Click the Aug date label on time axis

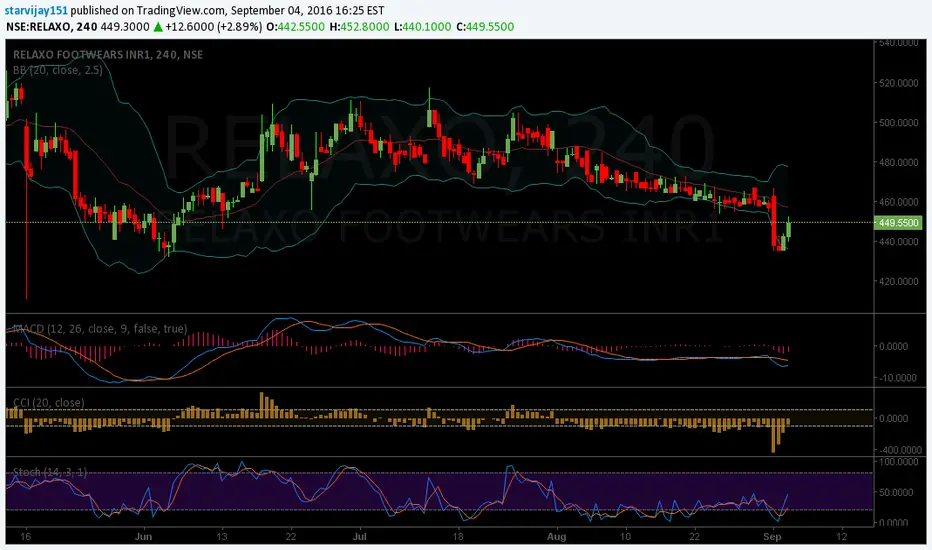tap(556, 536)
